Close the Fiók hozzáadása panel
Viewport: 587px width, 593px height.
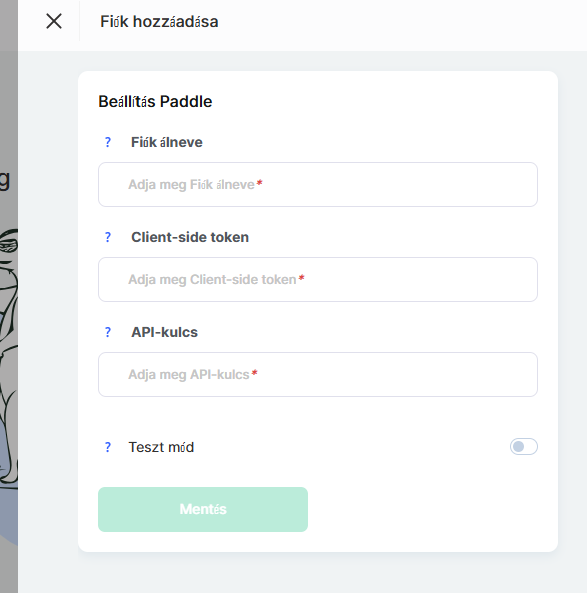click(54, 21)
